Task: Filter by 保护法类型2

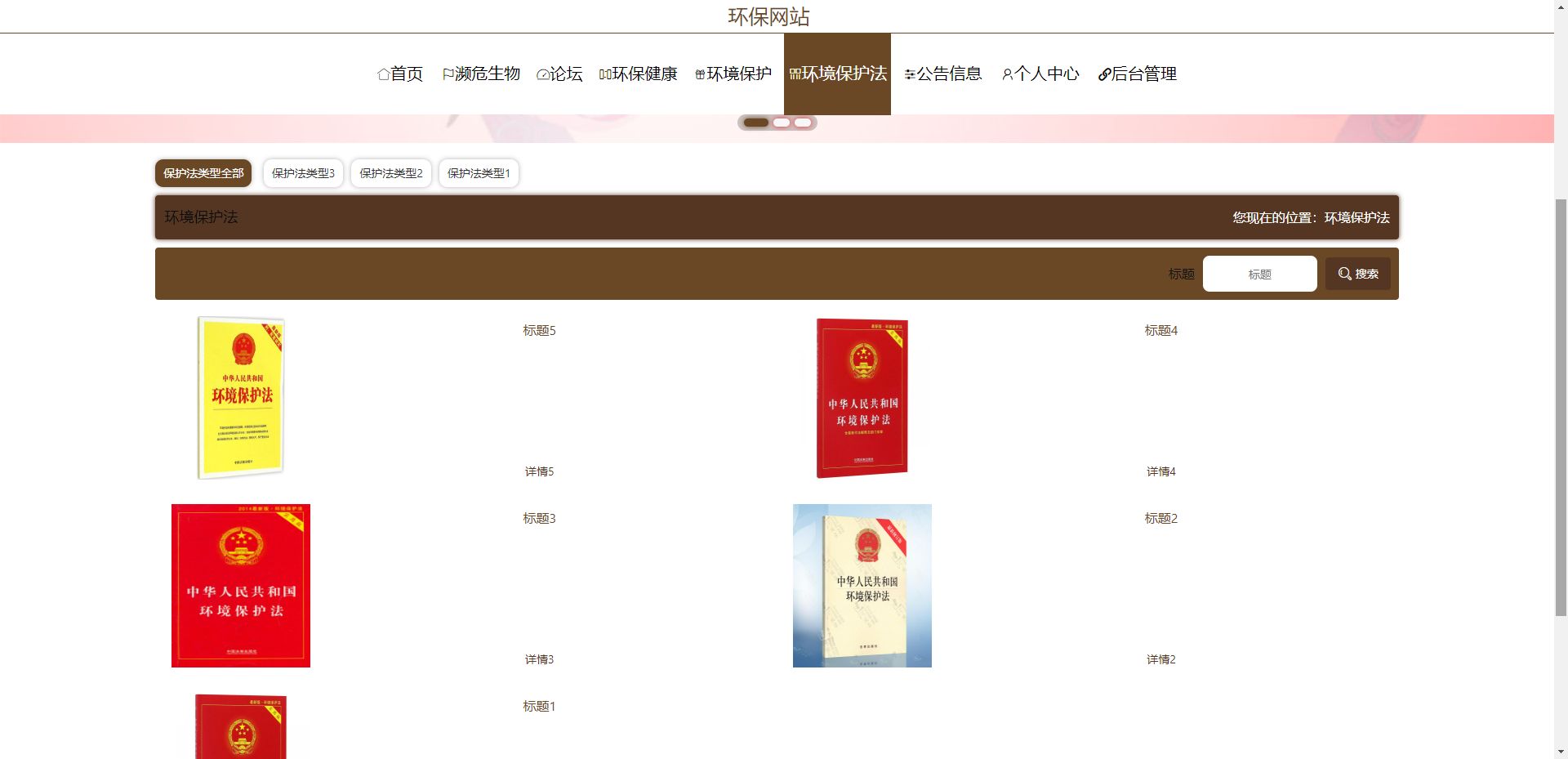Action: (x=391, y=173)
